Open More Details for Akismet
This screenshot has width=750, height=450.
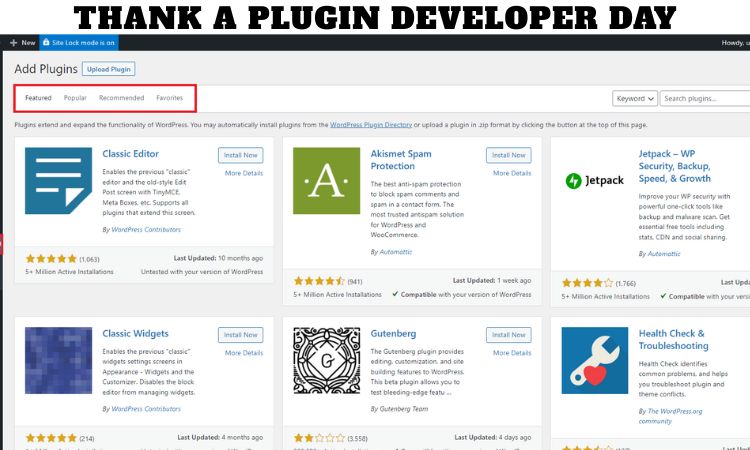[x=512, y=173]
